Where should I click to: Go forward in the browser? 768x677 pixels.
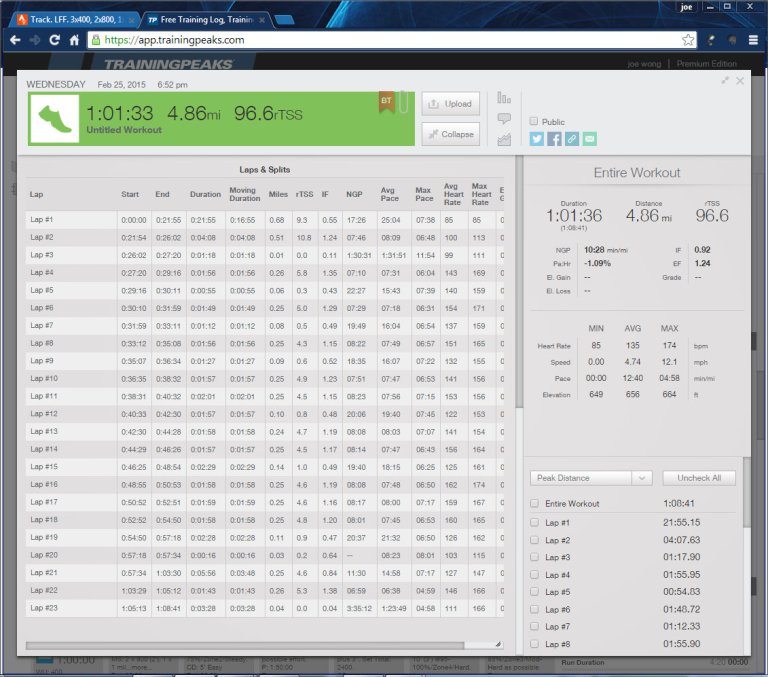pyautogui.click(x=35, y=40)
